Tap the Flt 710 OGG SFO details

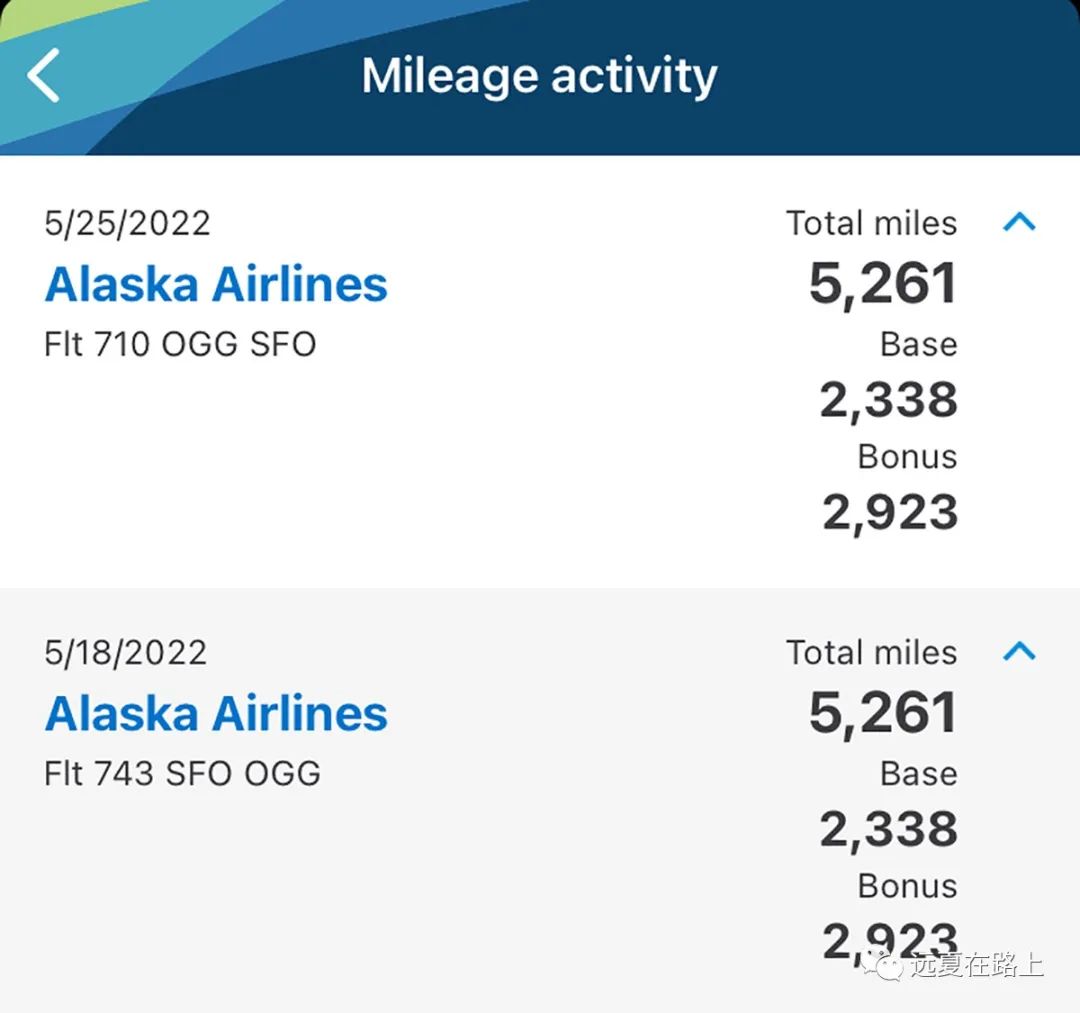coord(180,344)
